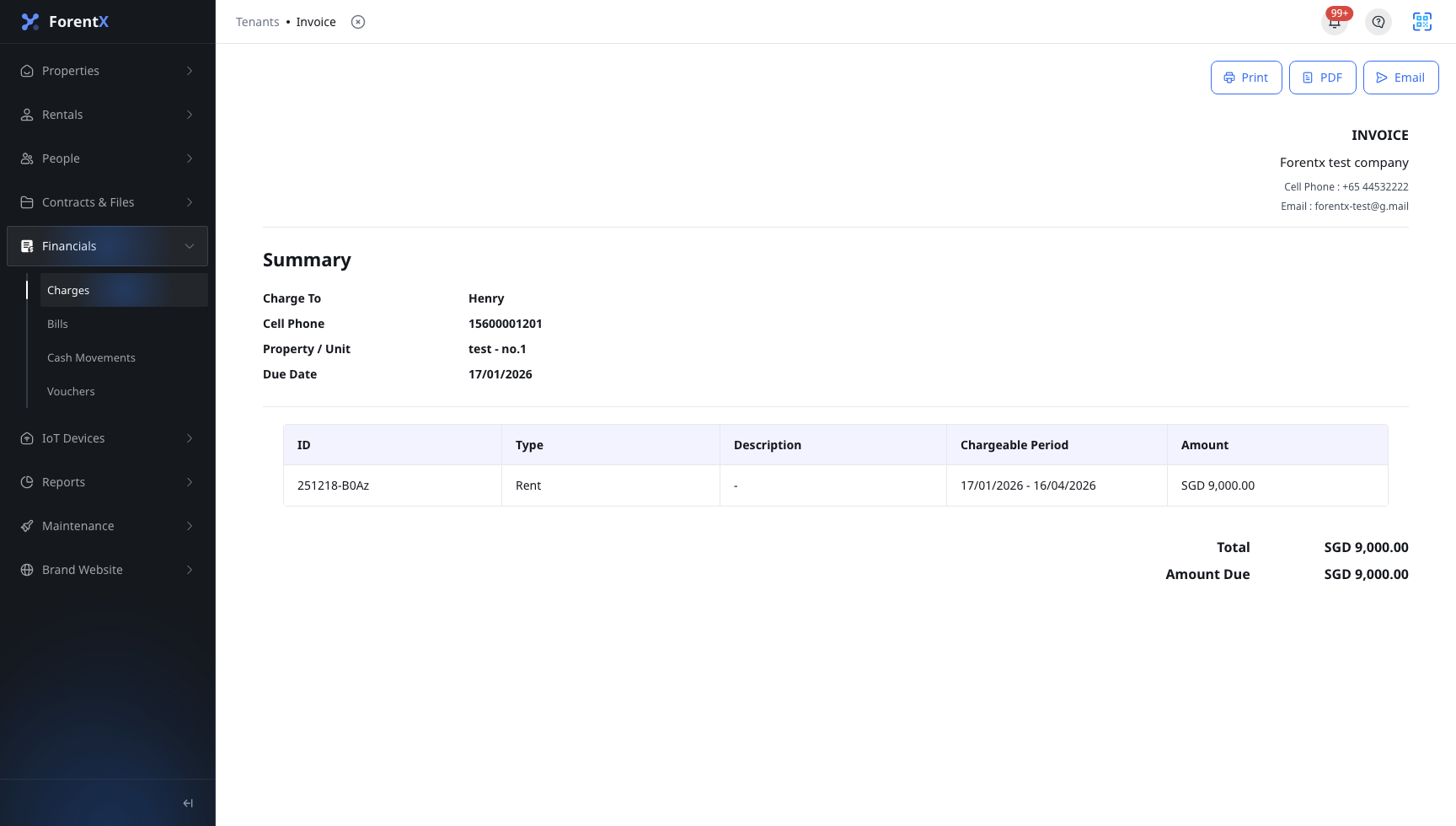Email the invoice
This screenshot has height=826, width=1456.
[x=1400, y=78]
